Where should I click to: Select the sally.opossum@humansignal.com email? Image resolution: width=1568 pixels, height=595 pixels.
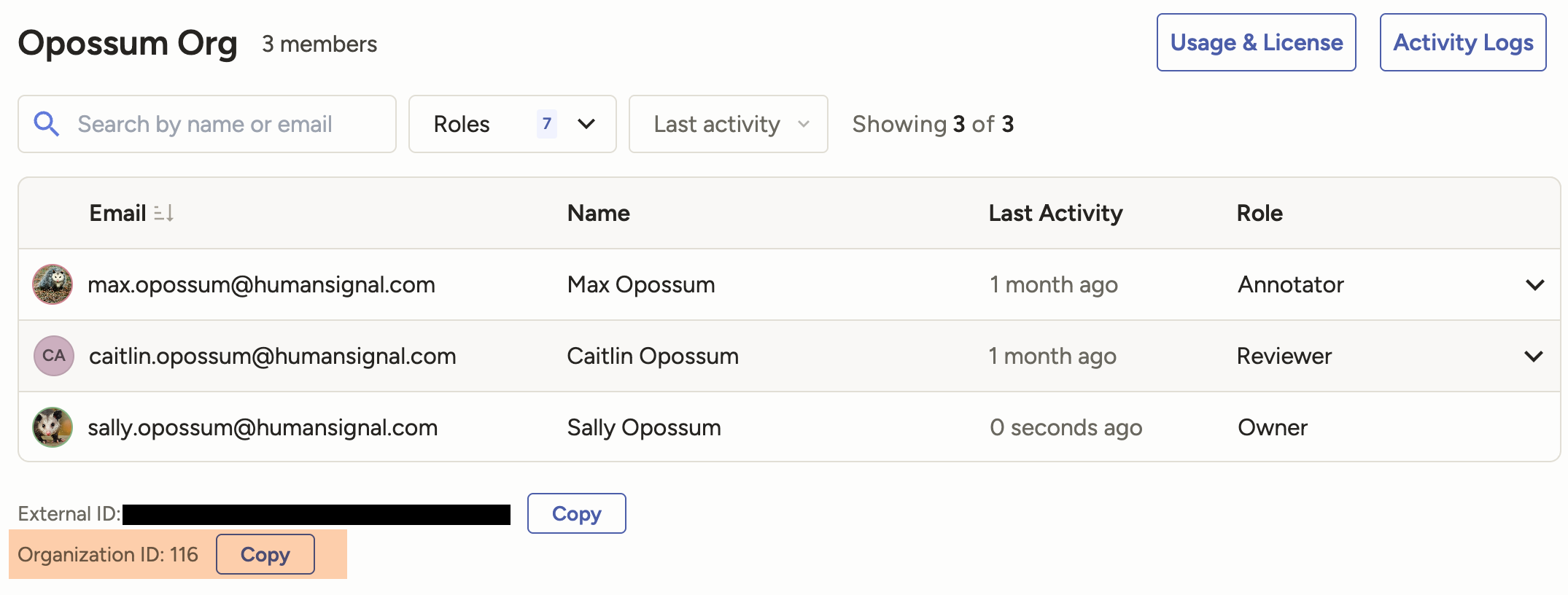(x=263, y=427)
